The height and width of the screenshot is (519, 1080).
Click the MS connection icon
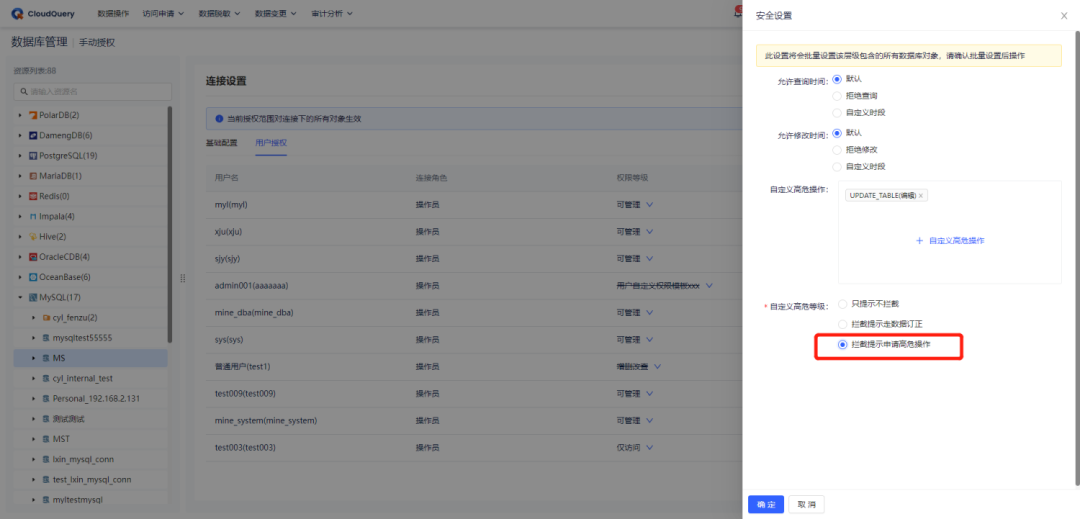point(46,359)
